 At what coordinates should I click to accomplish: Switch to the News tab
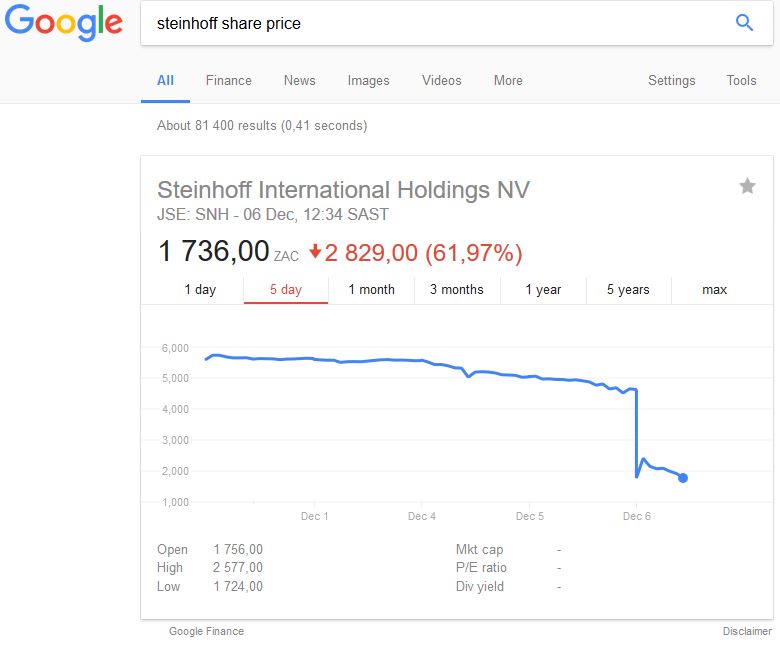point(299,80)
